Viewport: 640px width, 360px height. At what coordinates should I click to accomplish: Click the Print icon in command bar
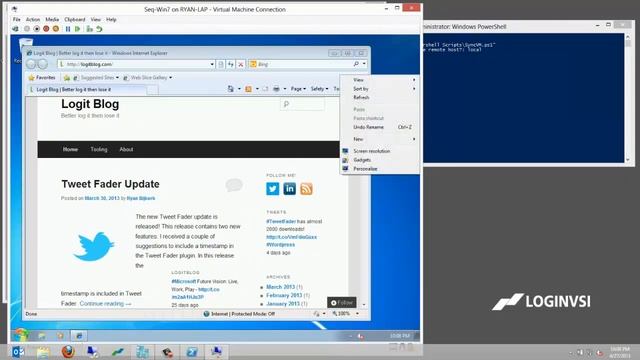coord(276,89)
